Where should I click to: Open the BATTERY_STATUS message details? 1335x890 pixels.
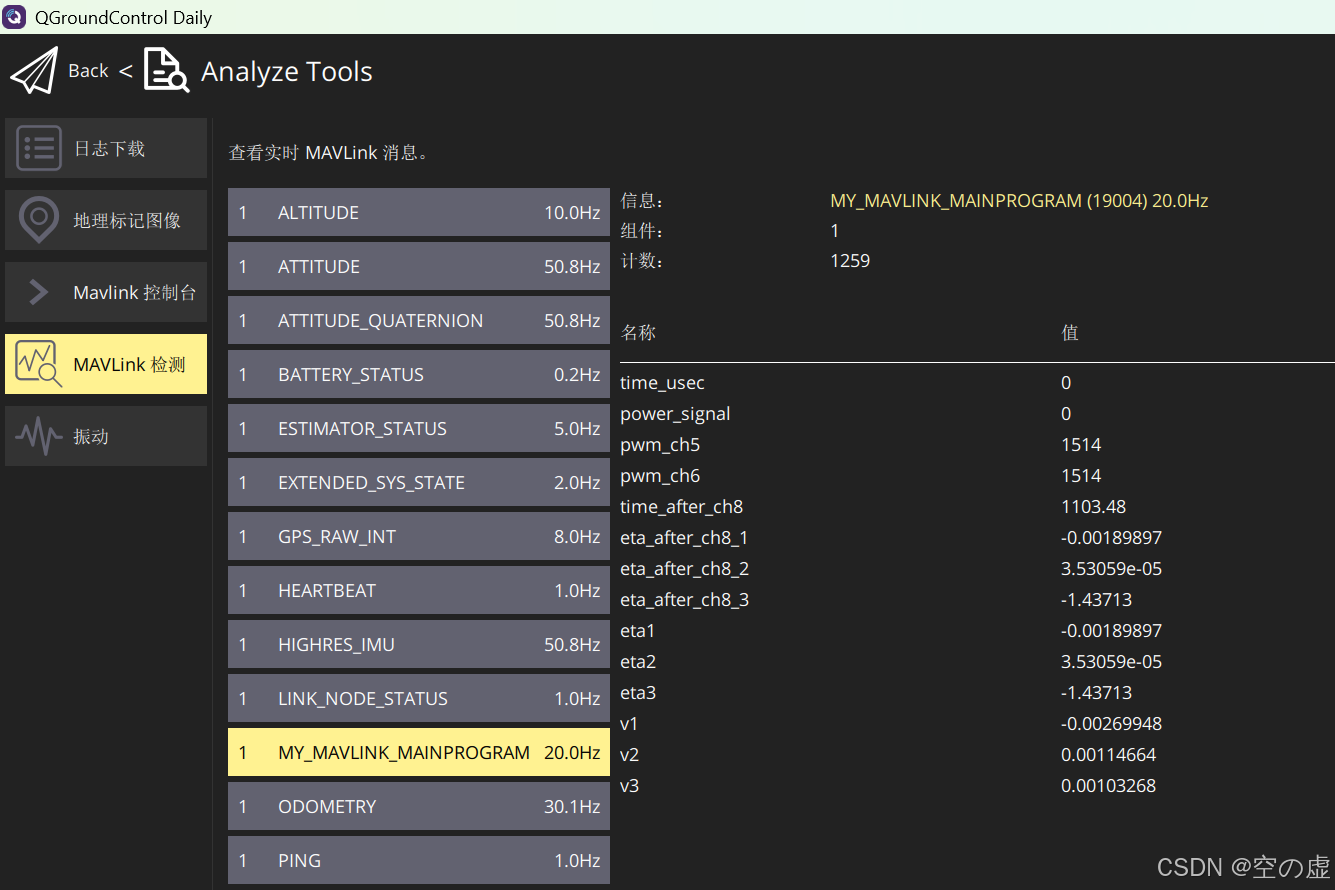pos(418,374)
